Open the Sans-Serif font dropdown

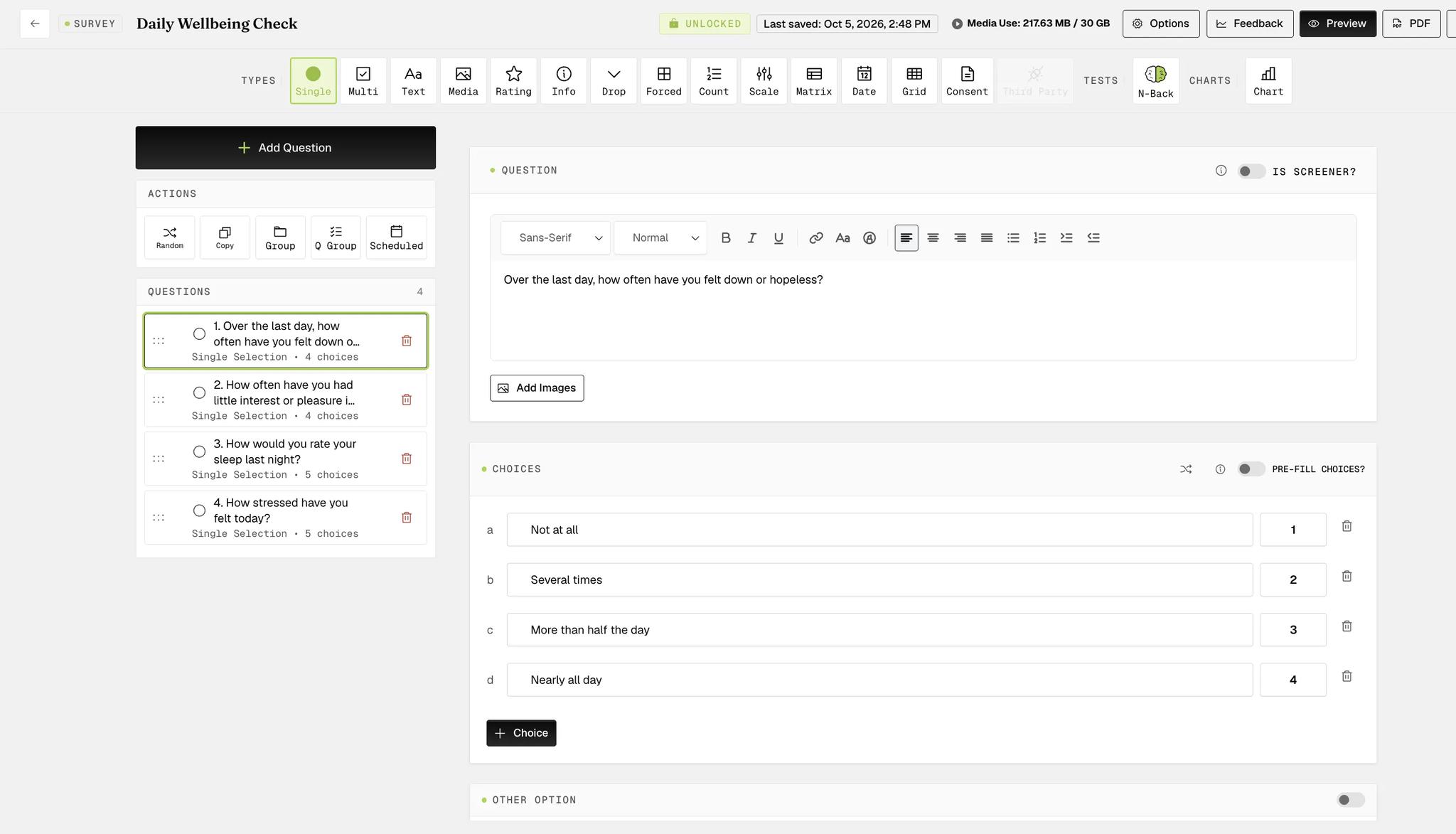pos(555,238)
